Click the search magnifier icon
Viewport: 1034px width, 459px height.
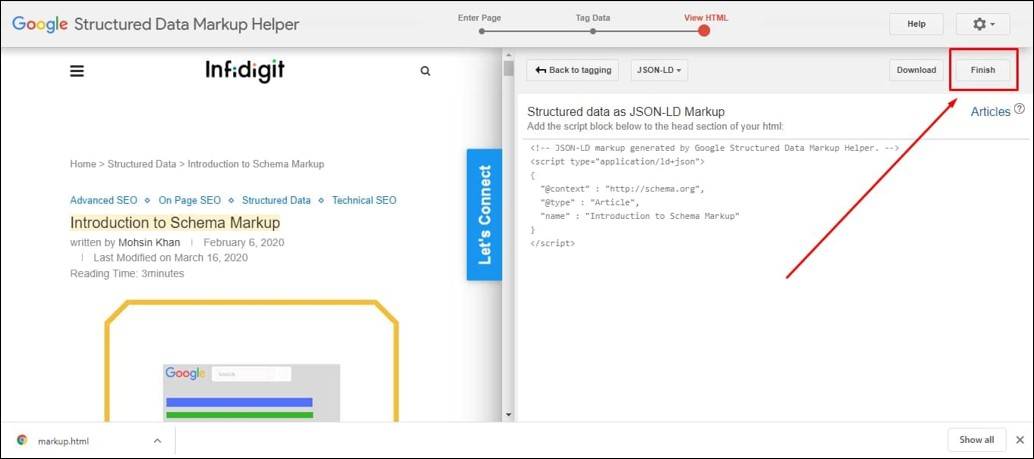pos(425,71)
